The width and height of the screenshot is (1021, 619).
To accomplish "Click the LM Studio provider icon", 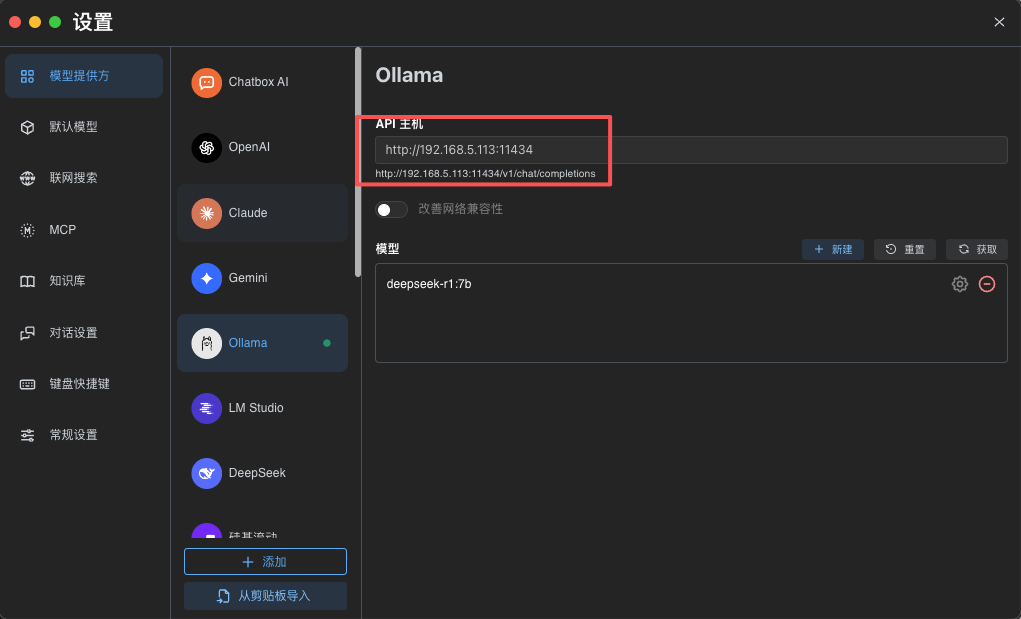I will (207, 408).
